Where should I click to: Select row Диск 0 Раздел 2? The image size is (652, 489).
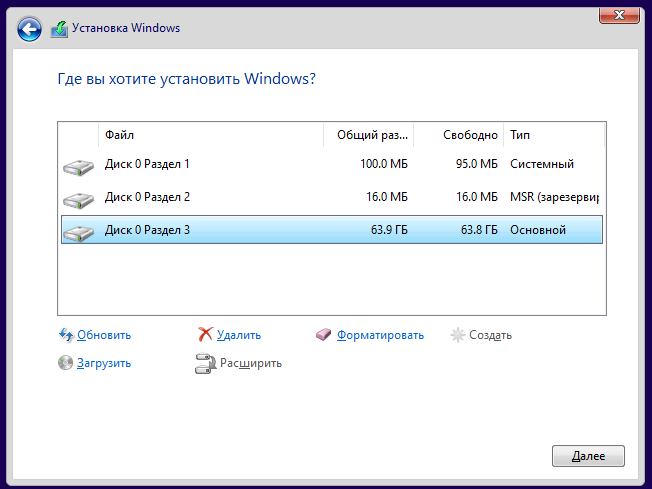tap(332, 197)
